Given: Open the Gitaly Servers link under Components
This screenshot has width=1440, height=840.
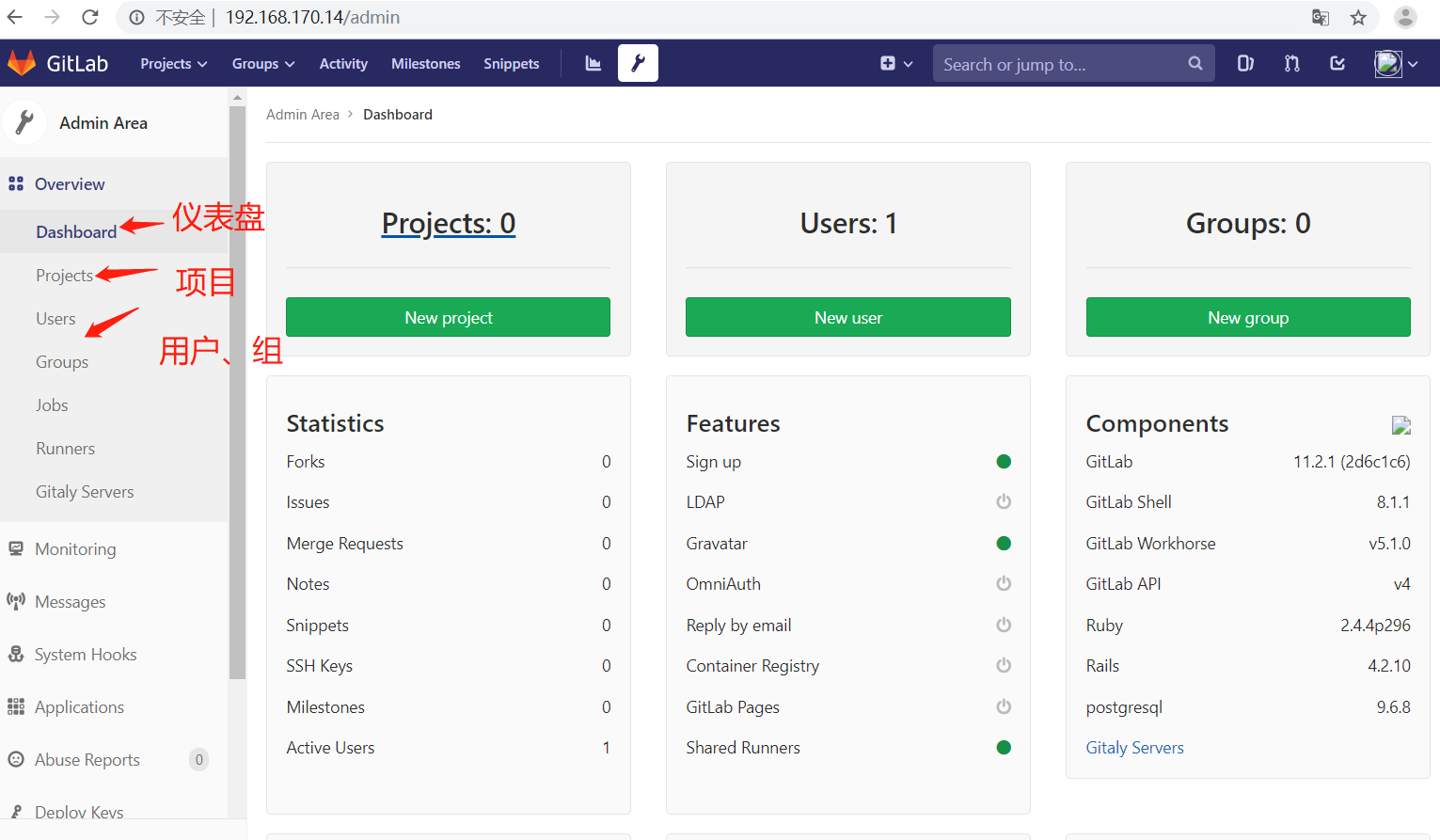Looking at the screenshot, I should [x=1134, y=748].
